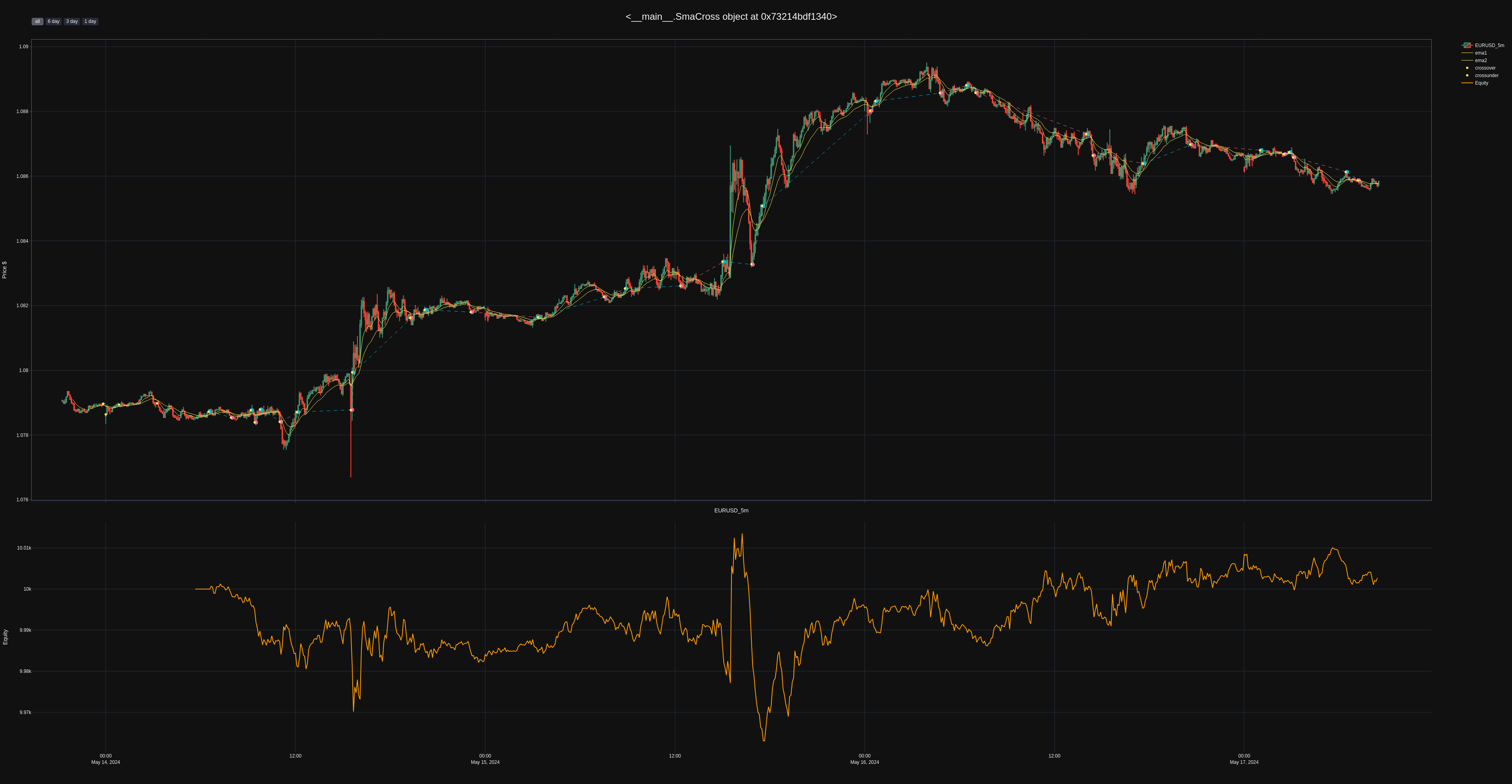Switch the range to "6 day"

click(53, 22)
